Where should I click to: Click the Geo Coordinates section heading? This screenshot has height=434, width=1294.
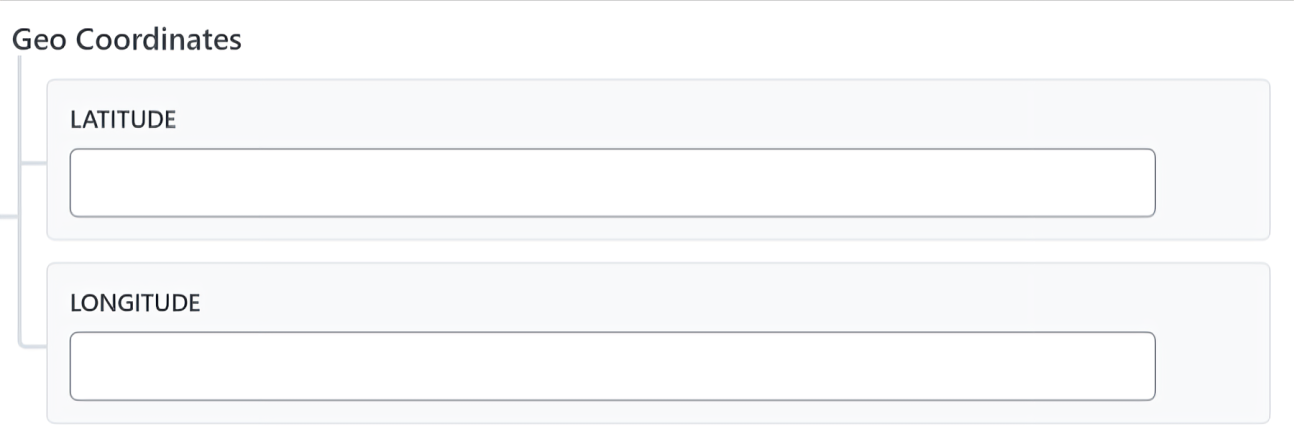click(x=126, y=40)
